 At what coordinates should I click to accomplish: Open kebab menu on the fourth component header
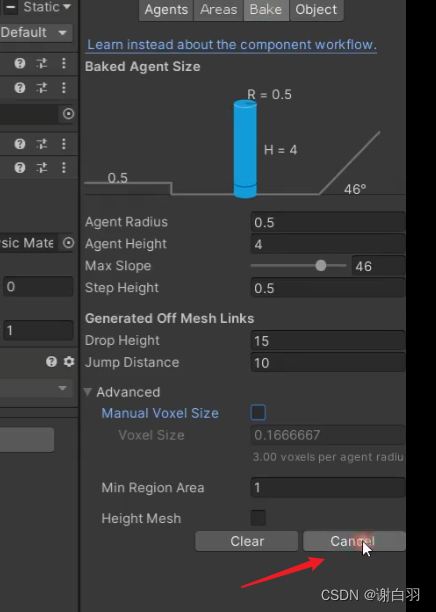(x=64, y=168)
